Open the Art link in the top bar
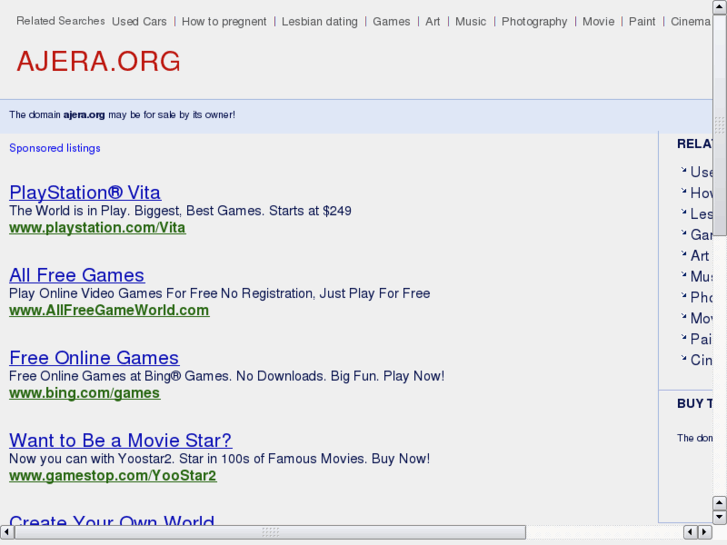Viewport: 727px width, 545px height. tap(433, 21)
